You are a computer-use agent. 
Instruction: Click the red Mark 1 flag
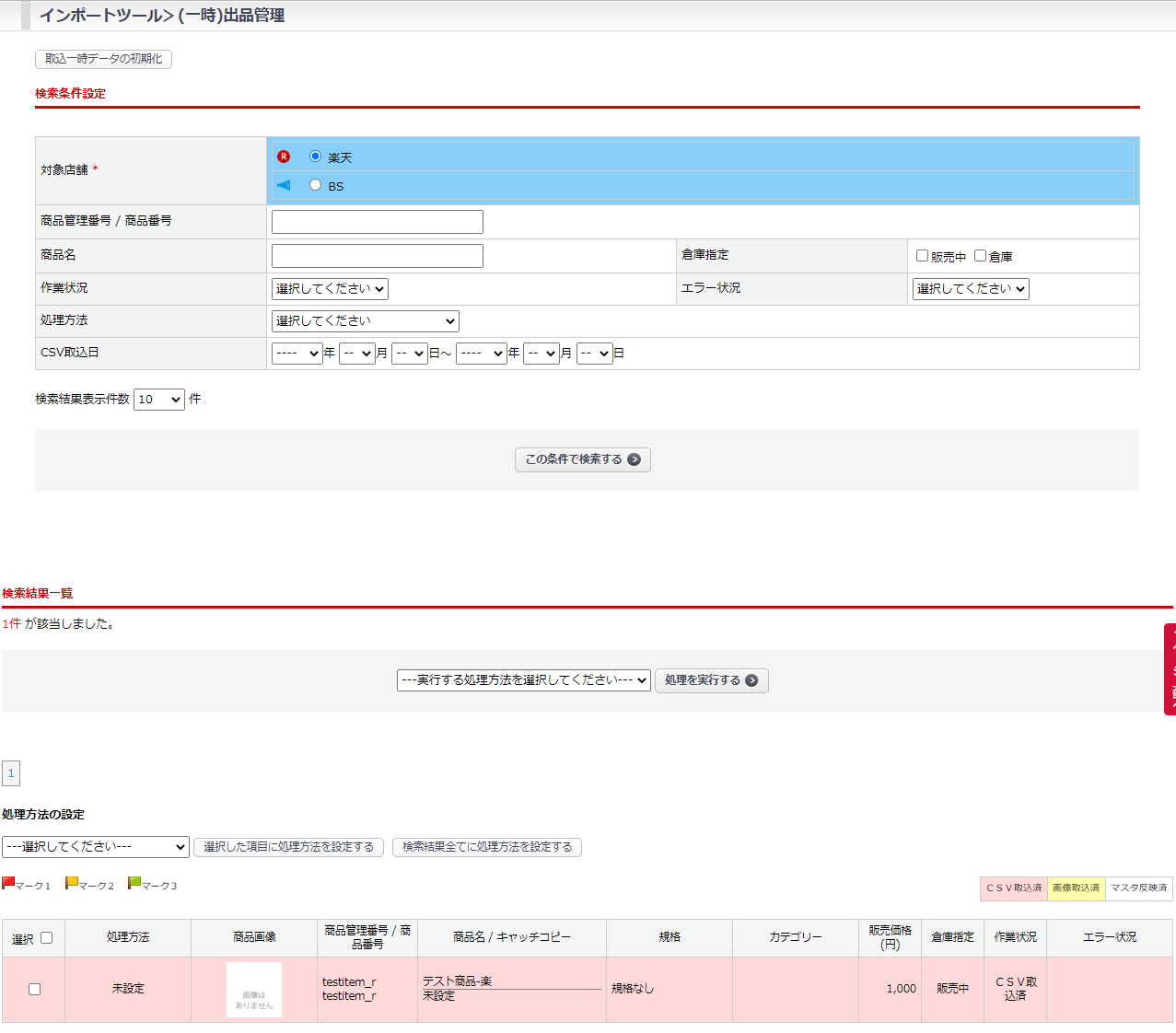coord(8,883)
